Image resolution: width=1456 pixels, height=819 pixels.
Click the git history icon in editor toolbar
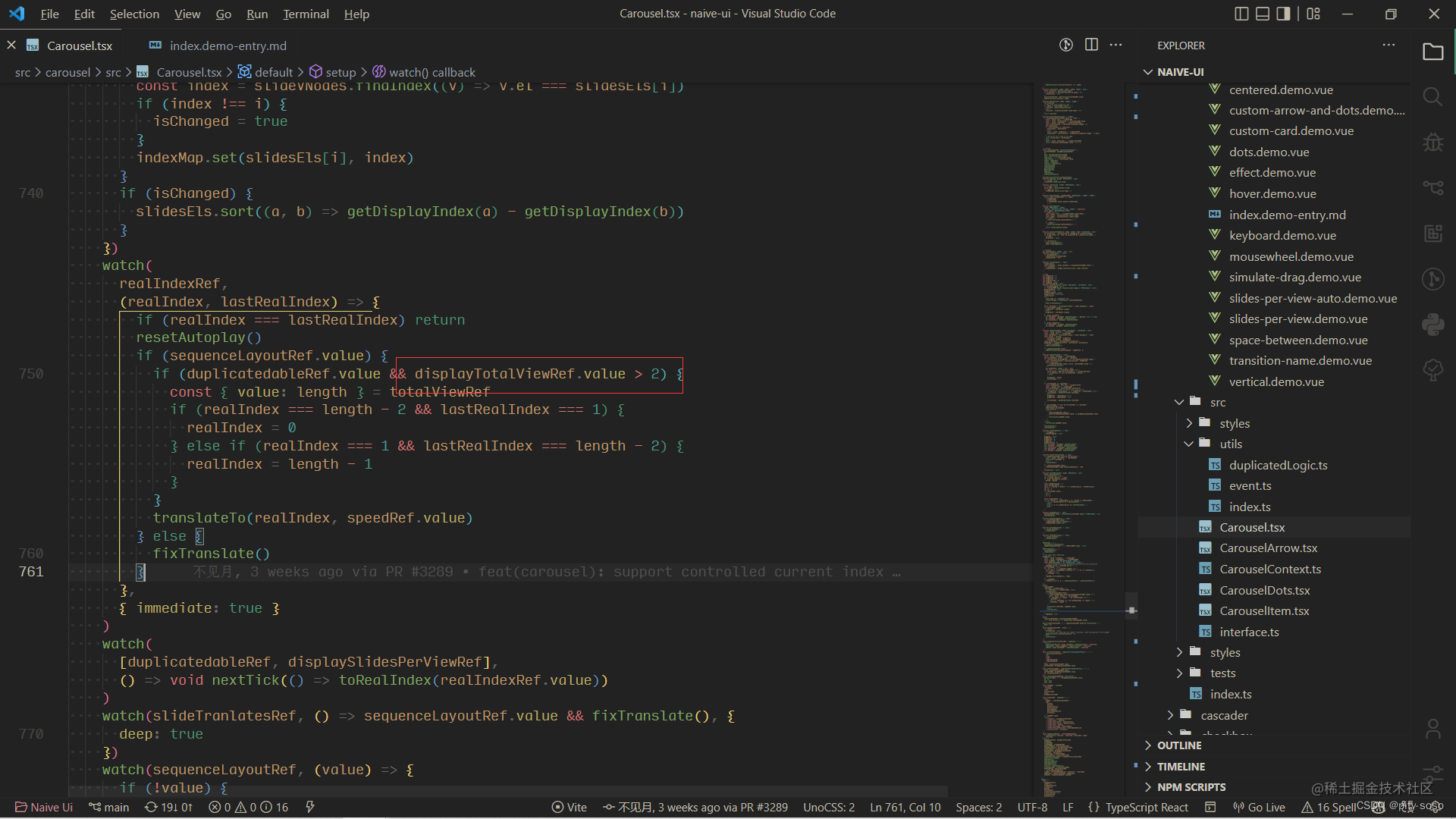point(1066,45)
